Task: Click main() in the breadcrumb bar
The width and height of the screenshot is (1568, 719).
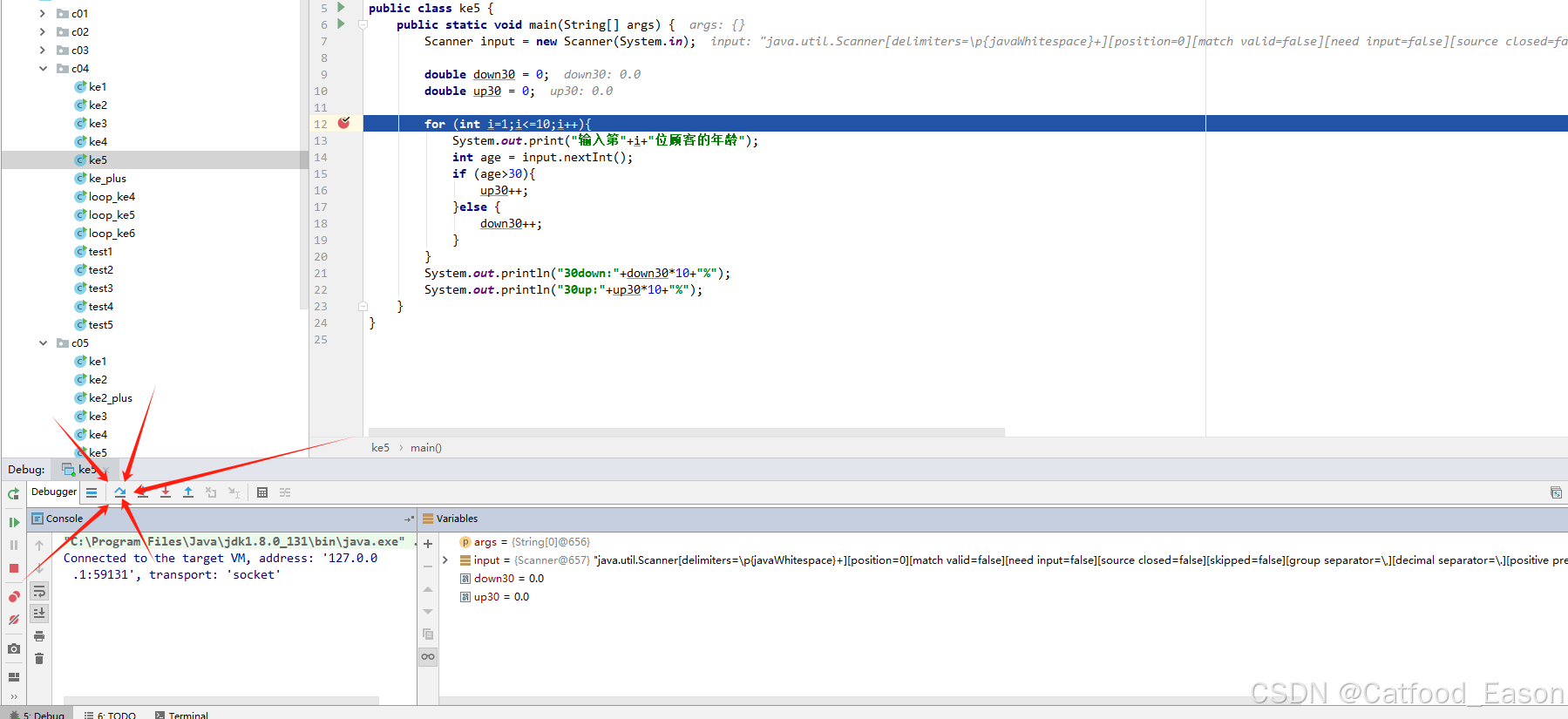Action: point(426,448)
